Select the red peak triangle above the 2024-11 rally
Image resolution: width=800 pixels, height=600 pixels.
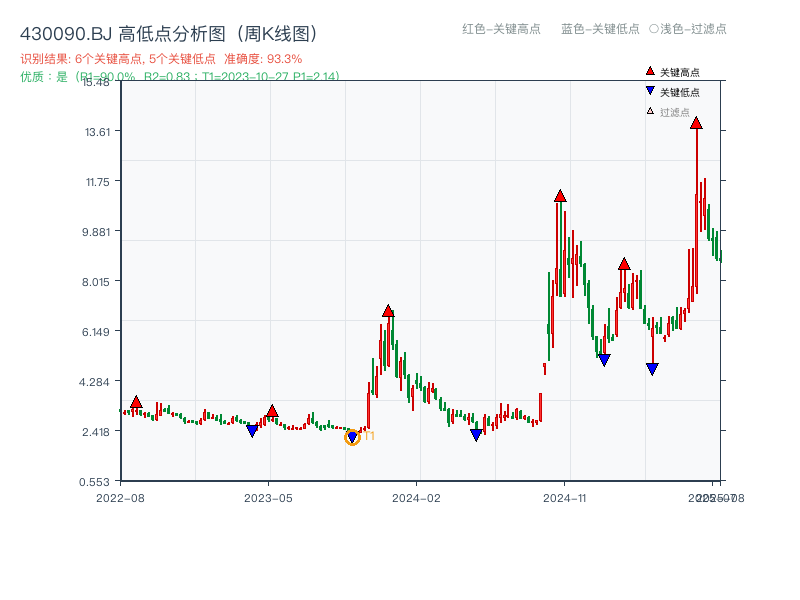click(559, 194)
